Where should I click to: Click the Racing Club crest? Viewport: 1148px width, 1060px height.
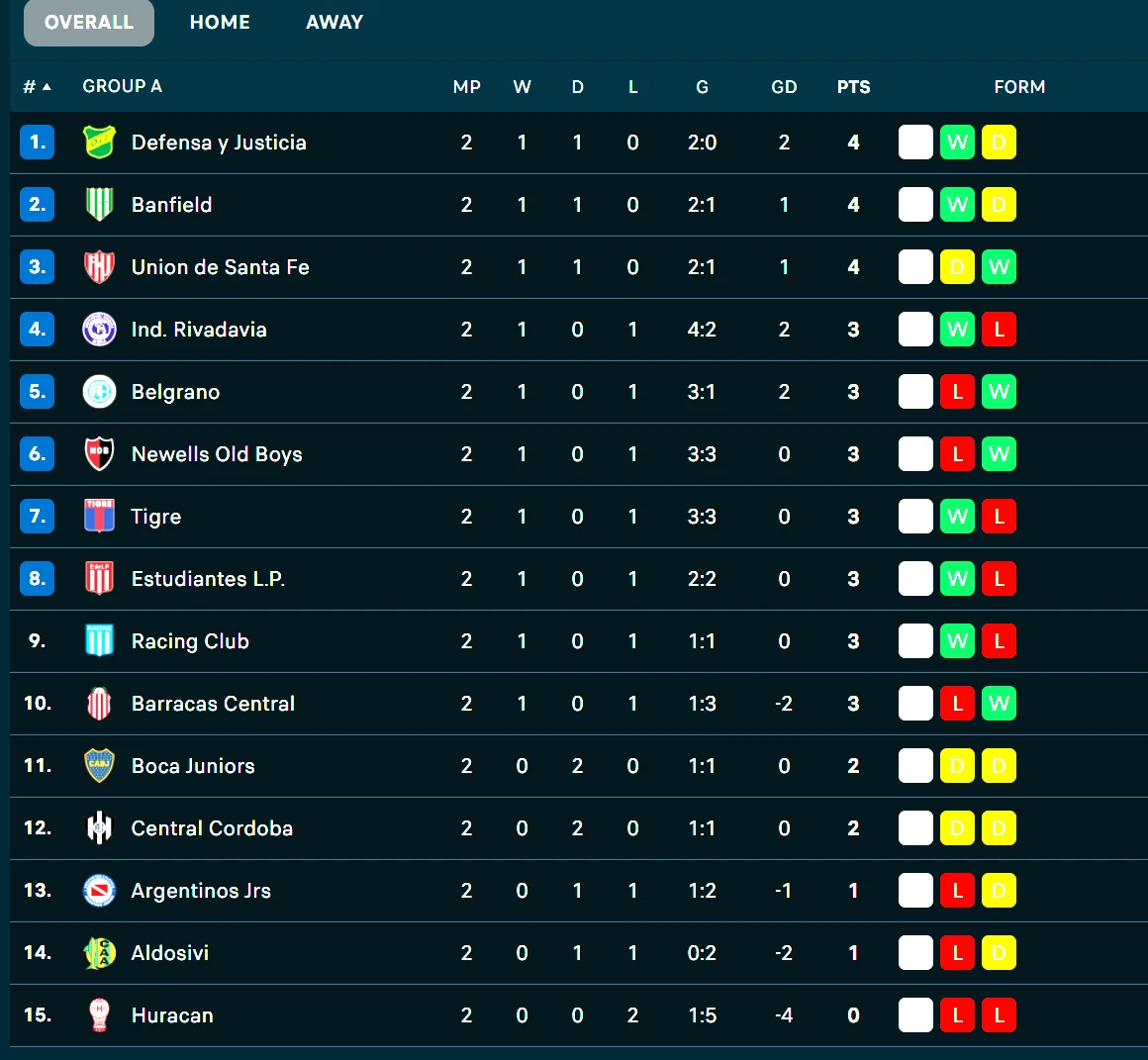click(x=99, y=641)
